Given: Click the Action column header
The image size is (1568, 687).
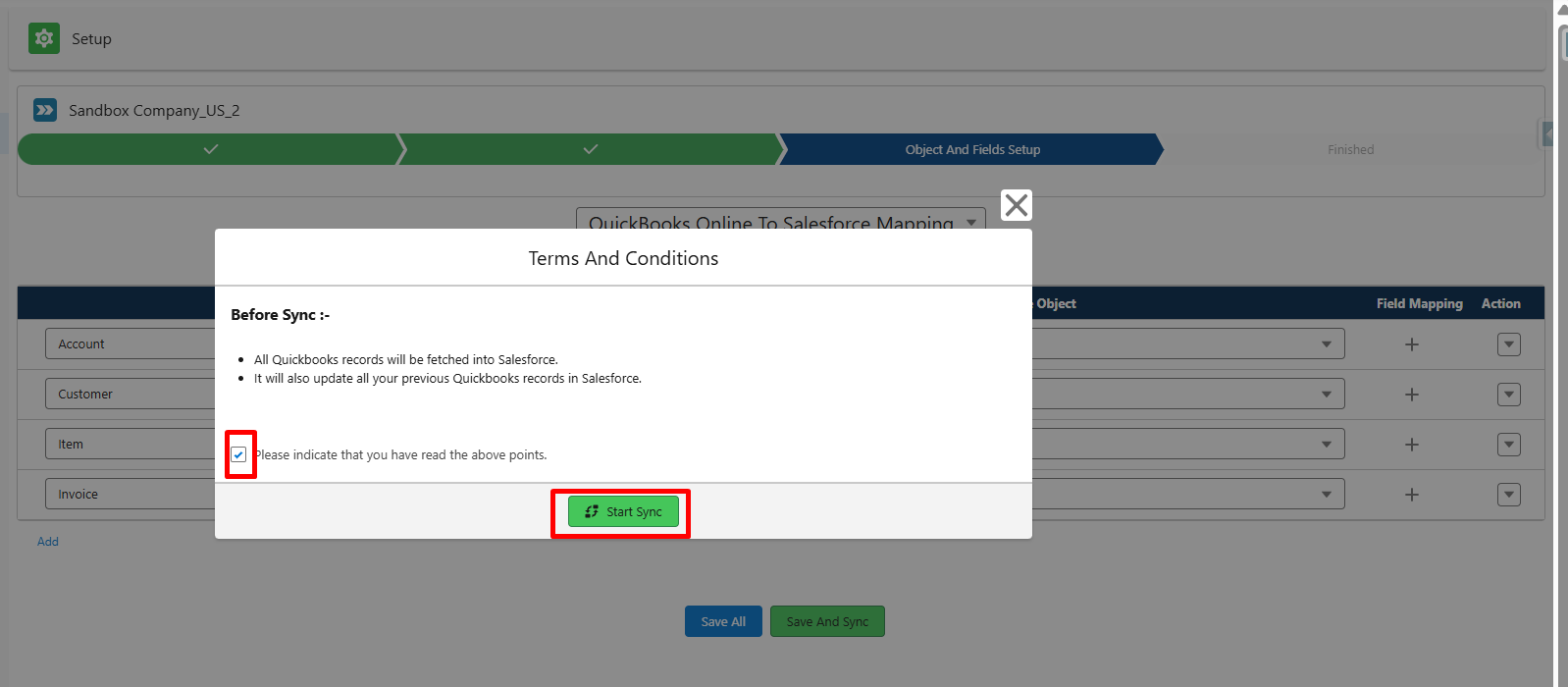Looking at the screenshot, I should [1500, 303].
